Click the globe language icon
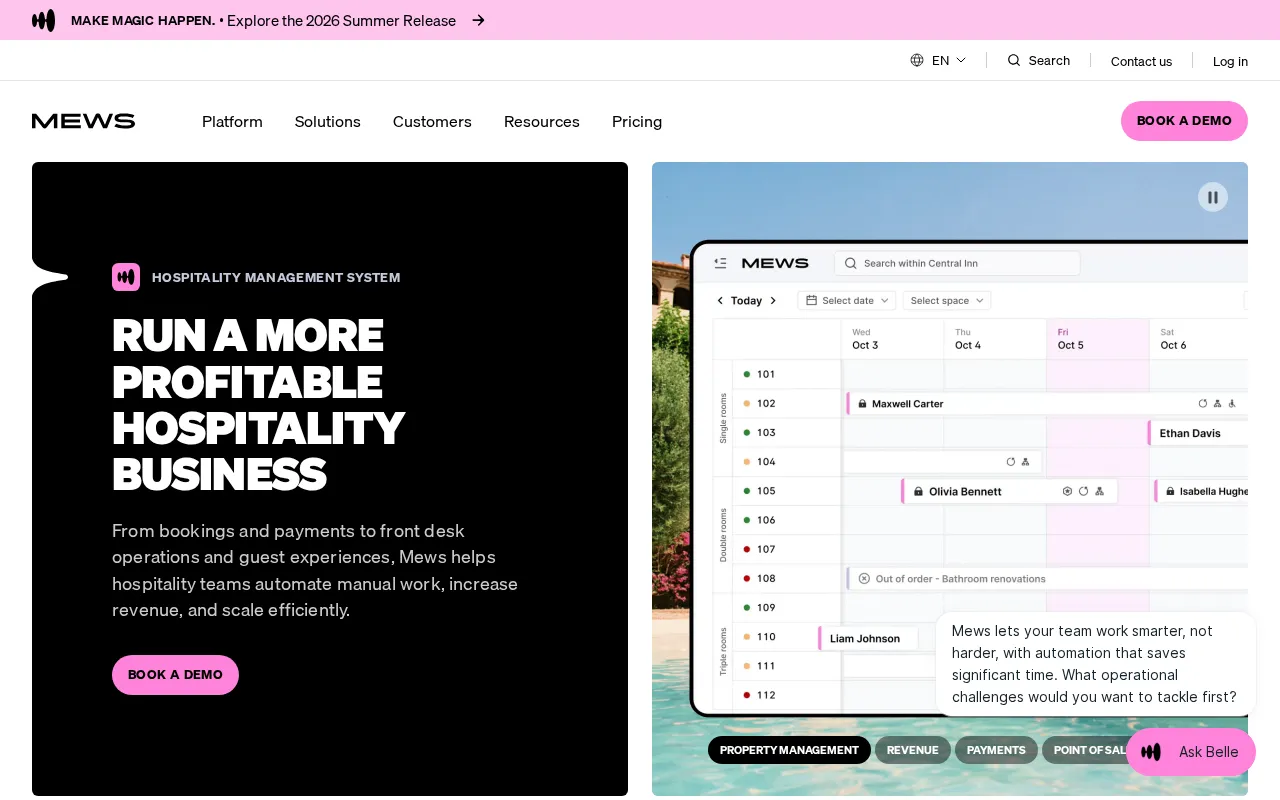This screenshot has height=800, width=1280. 917,60
